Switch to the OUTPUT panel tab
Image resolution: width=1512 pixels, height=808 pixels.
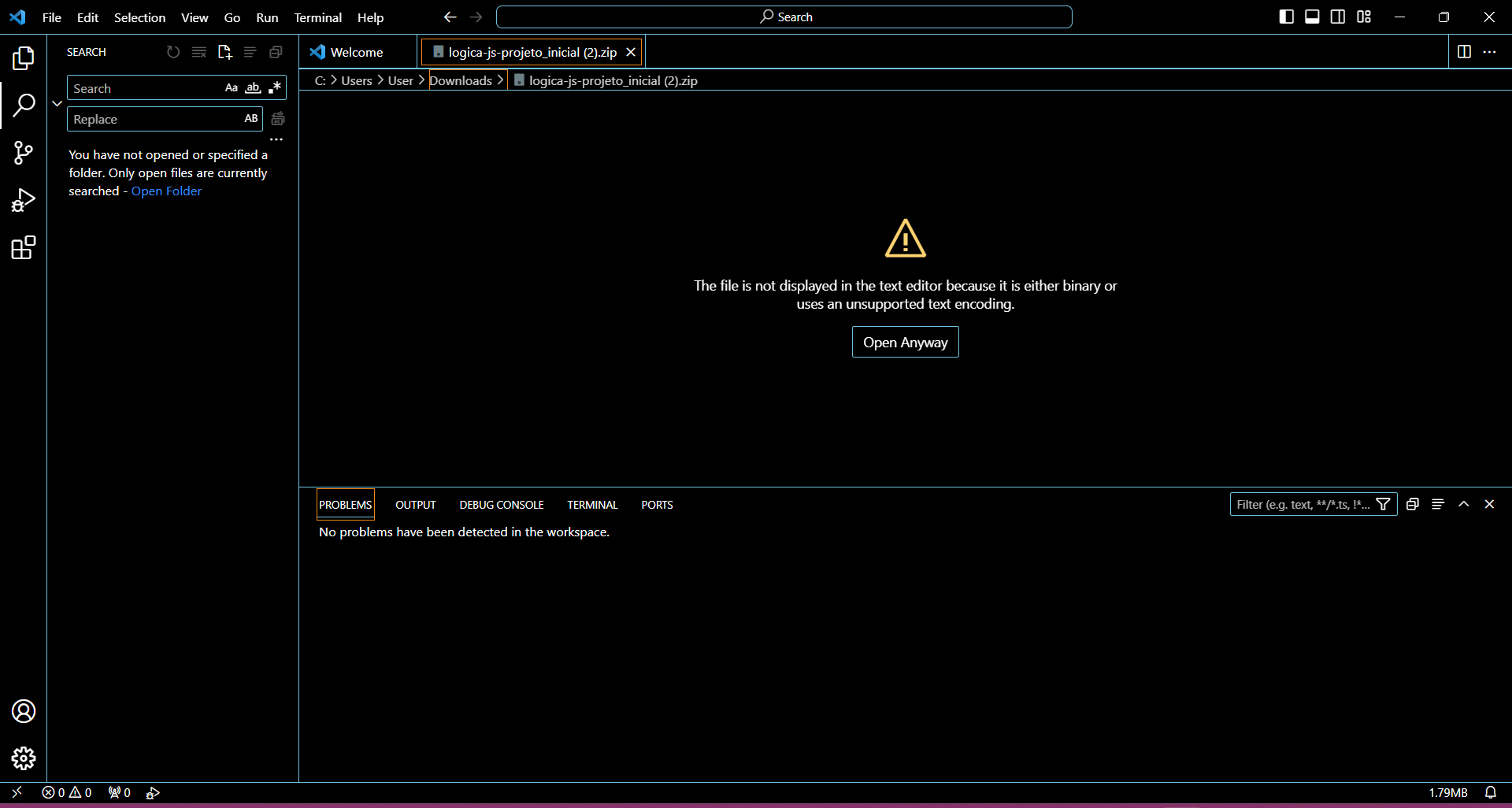pos(416,505)
